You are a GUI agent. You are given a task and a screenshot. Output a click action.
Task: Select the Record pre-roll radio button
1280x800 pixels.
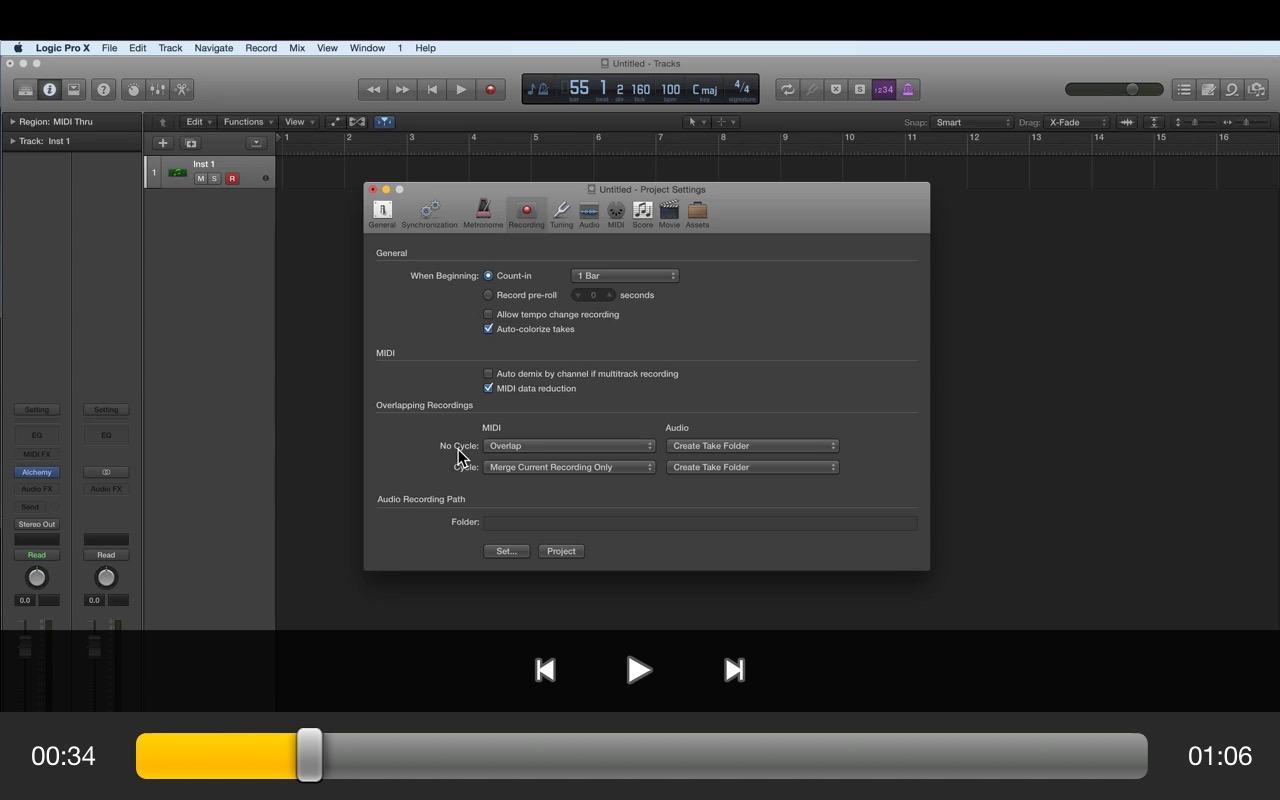pos(488,295)
